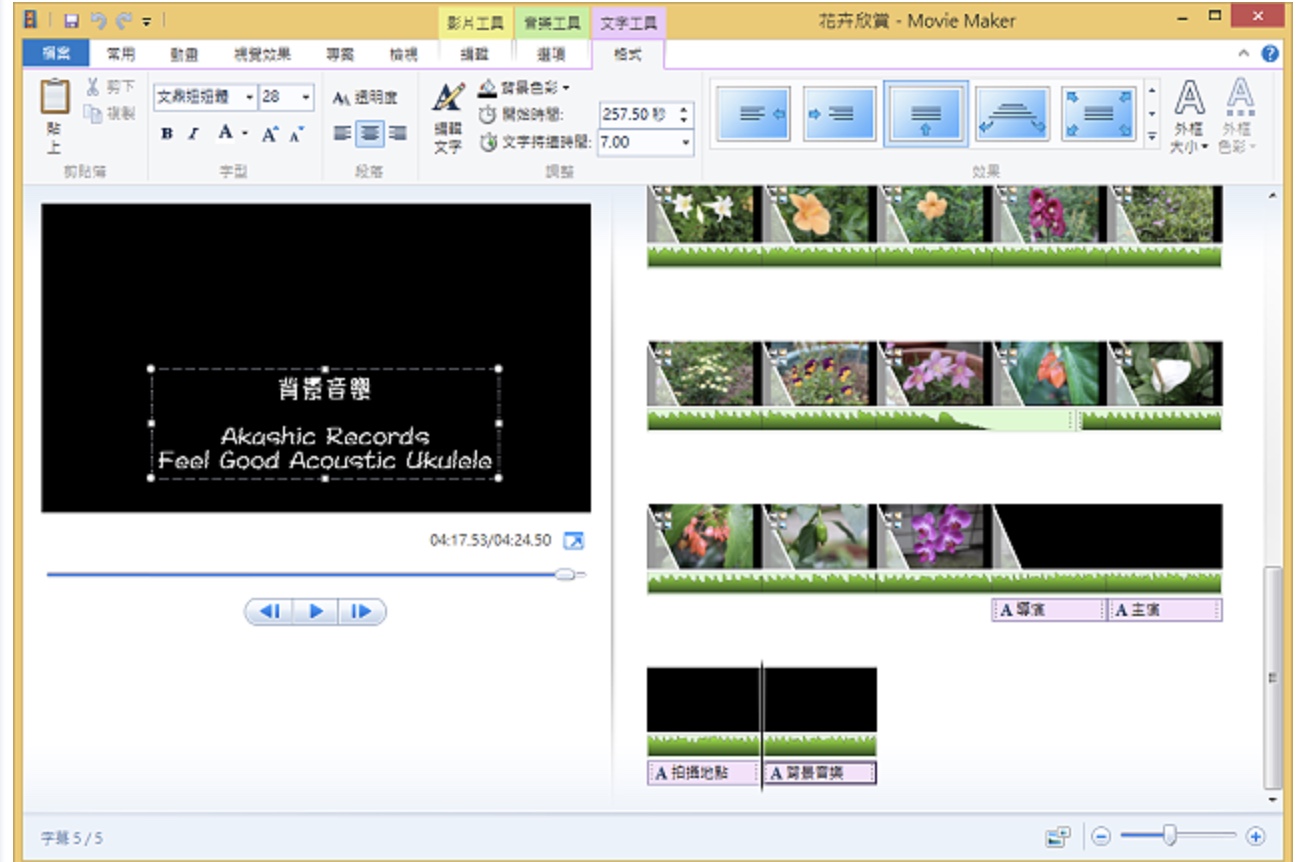Zoom out the timeline with the minus icon

(x=1100, y=837)
